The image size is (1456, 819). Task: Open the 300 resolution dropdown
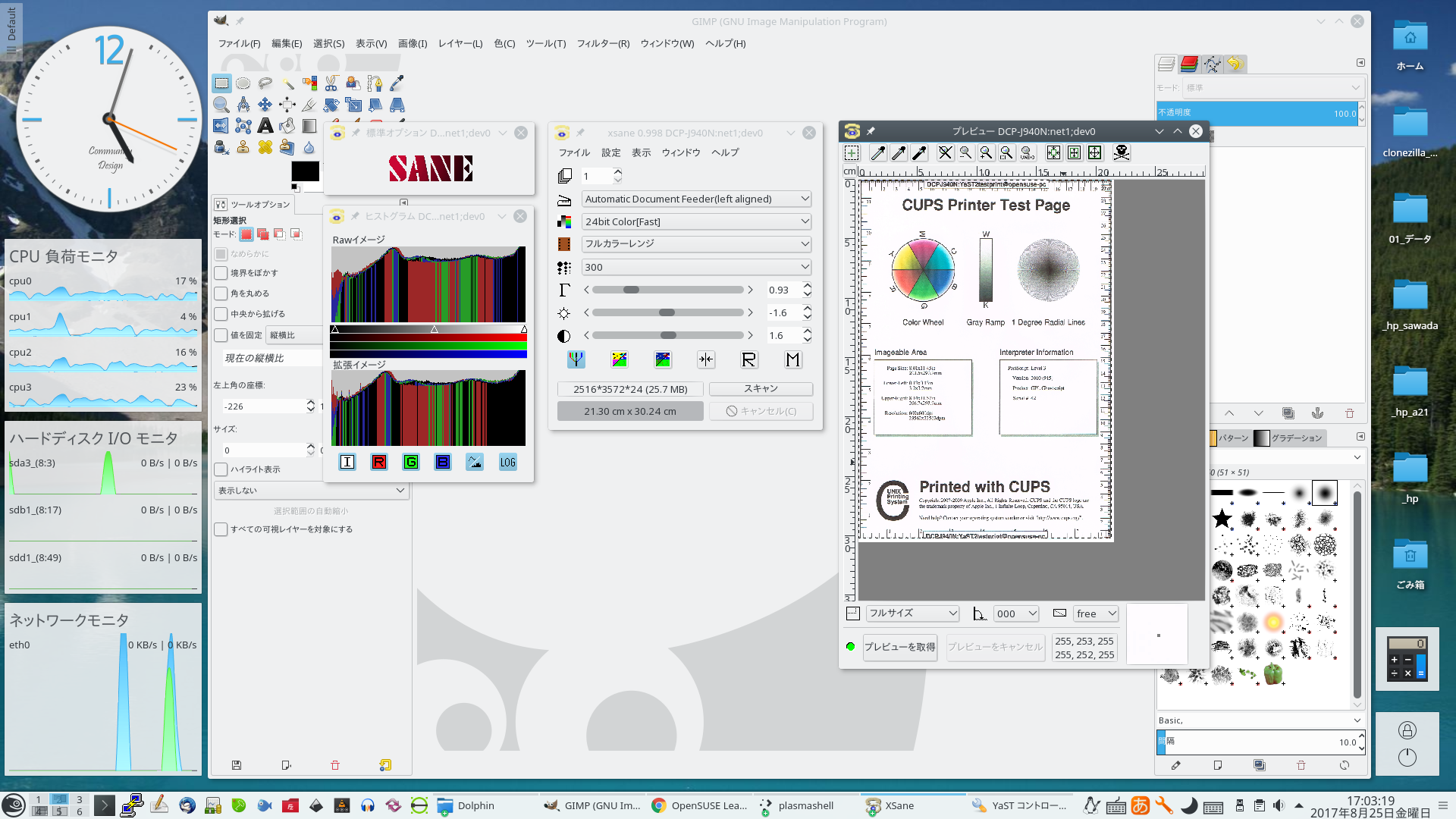(x=697, y=267)
